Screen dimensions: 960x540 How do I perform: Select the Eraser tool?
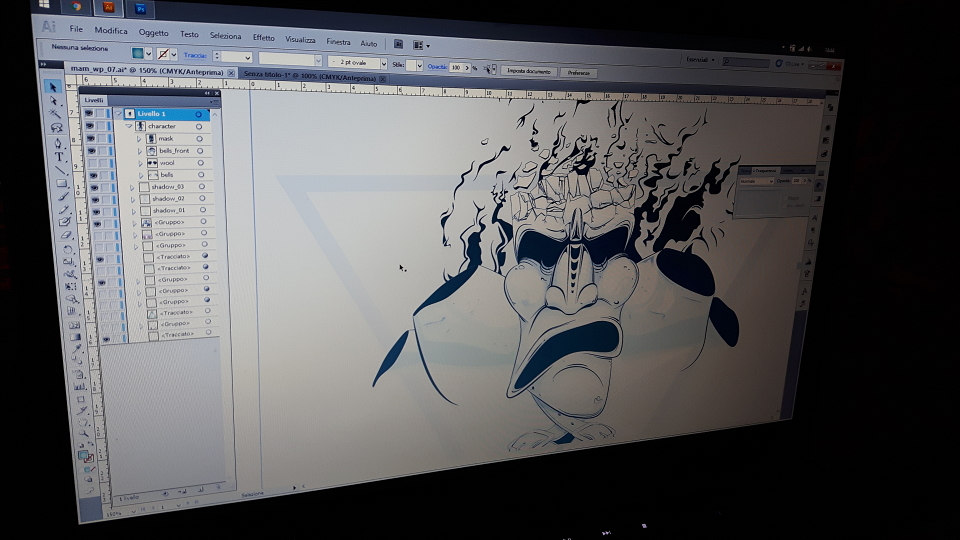tap(66, 236)
